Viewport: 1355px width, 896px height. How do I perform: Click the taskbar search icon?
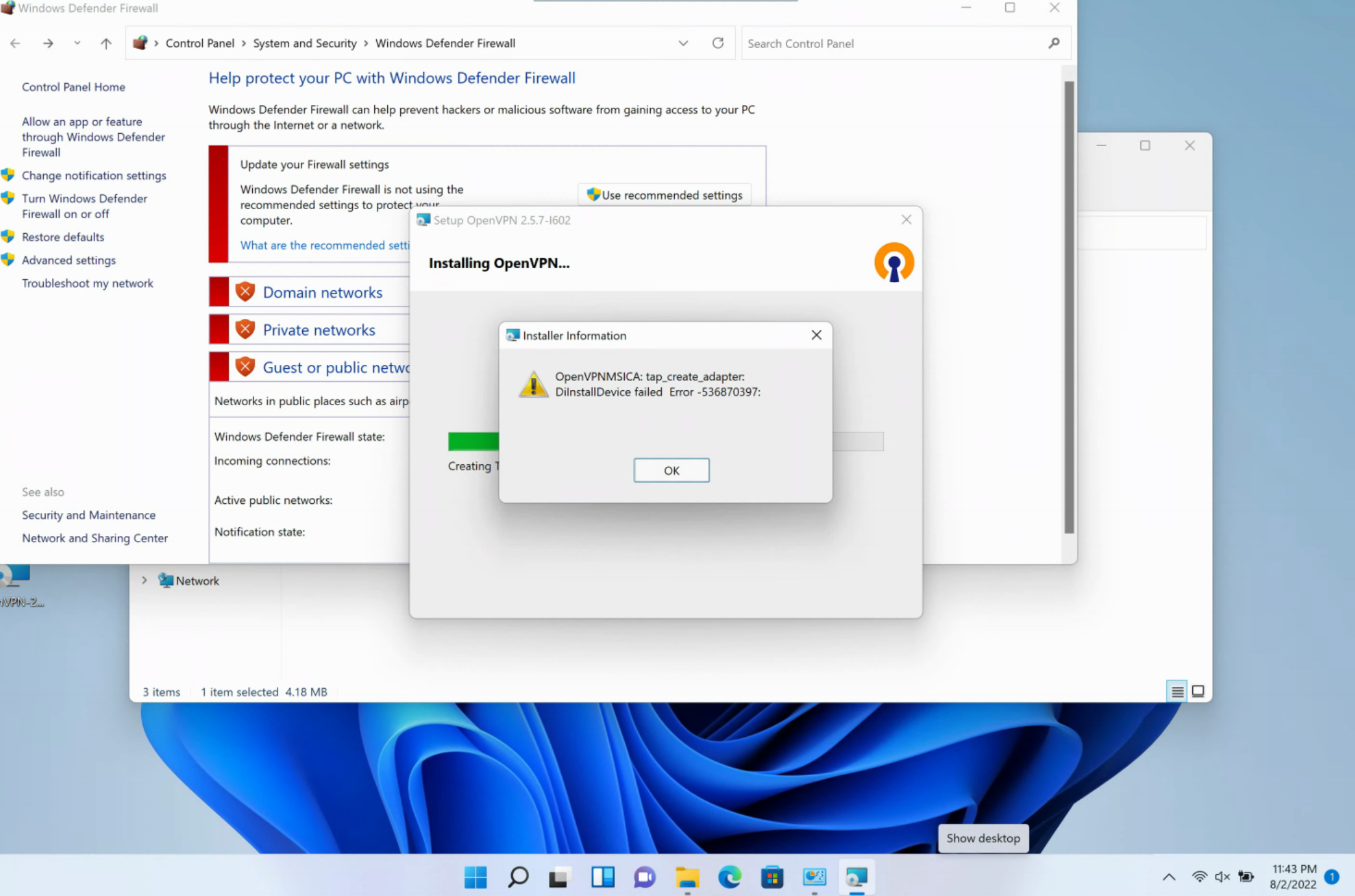click(518, 876)
